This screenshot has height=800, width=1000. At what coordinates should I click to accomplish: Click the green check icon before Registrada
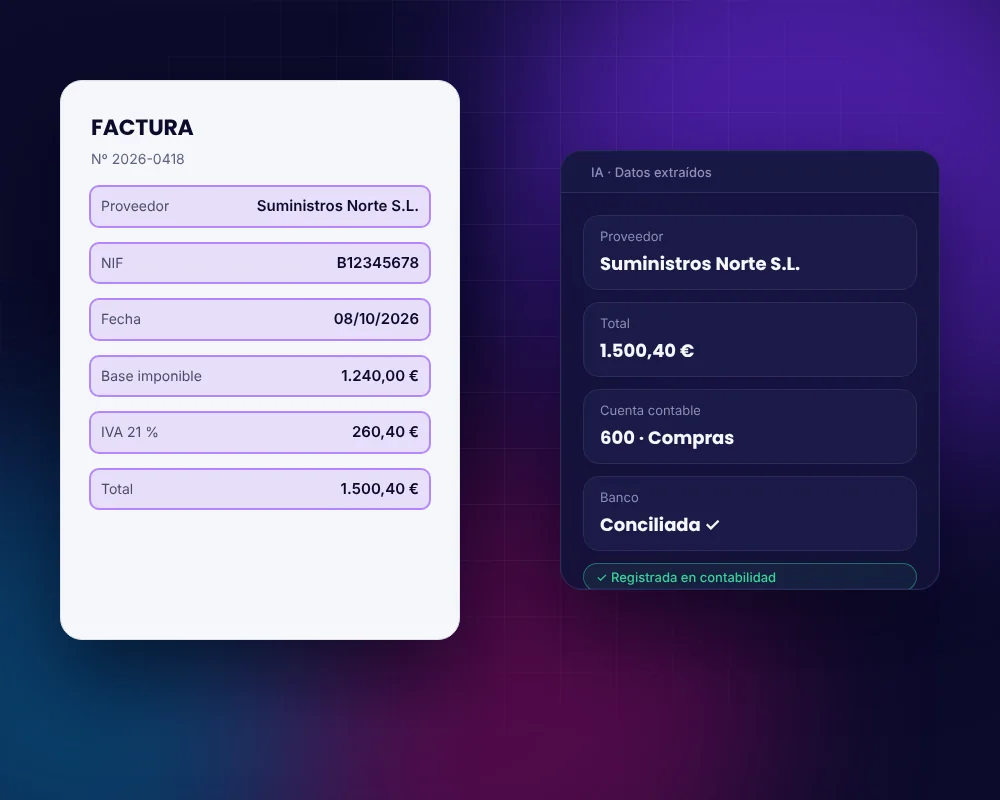pos(601,578)
